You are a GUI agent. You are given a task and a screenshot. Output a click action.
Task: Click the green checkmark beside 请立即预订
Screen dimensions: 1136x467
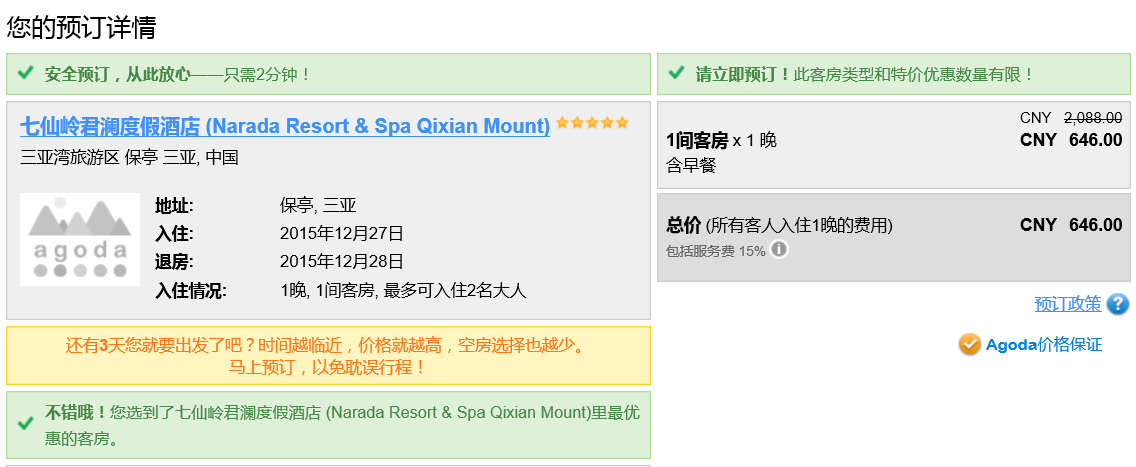(676, 74)
